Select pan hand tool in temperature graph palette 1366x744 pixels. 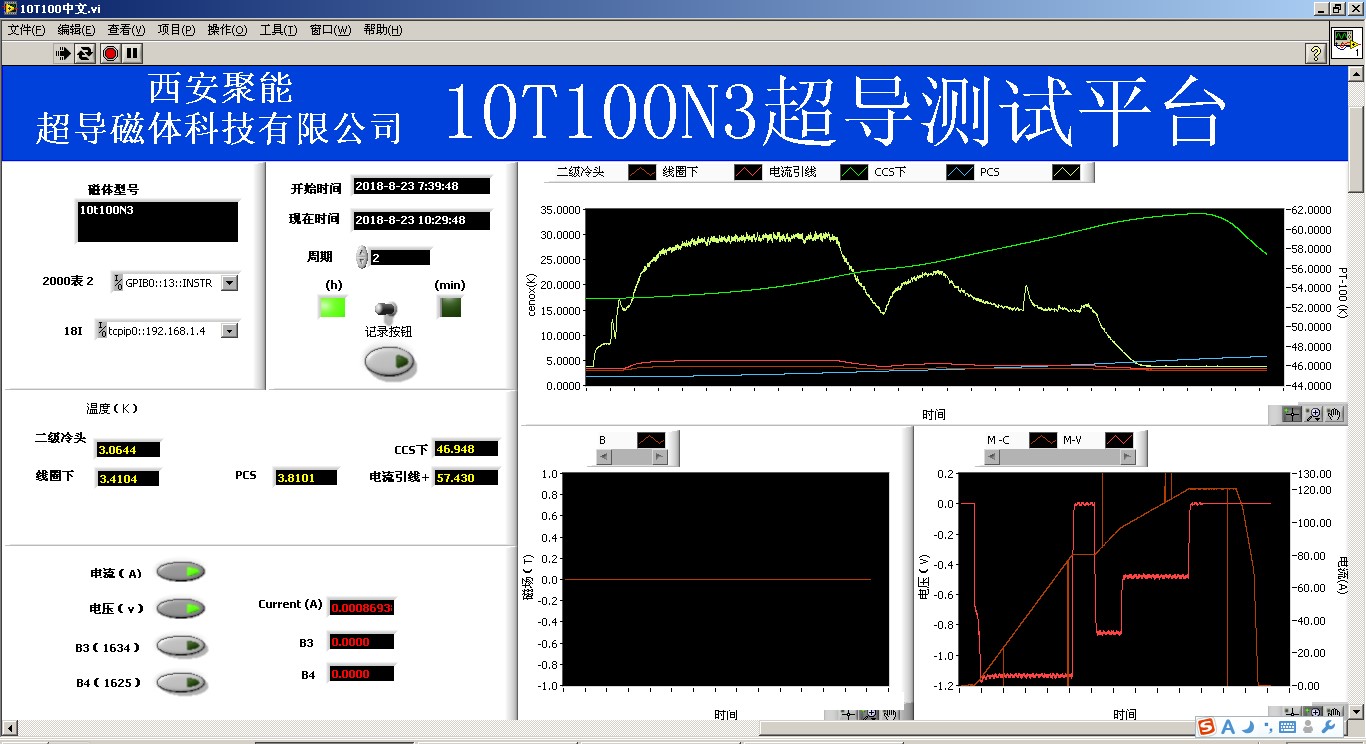pyautogui.click(x=1333, y=414)
